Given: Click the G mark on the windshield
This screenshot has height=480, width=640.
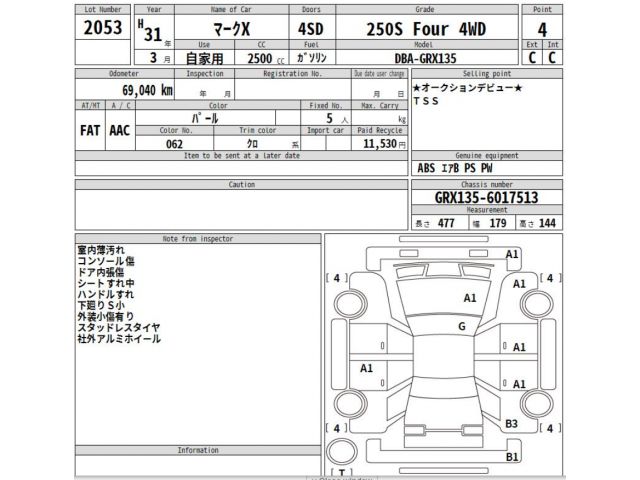Looking at the screenshot, I should click(x=462, y=326).
